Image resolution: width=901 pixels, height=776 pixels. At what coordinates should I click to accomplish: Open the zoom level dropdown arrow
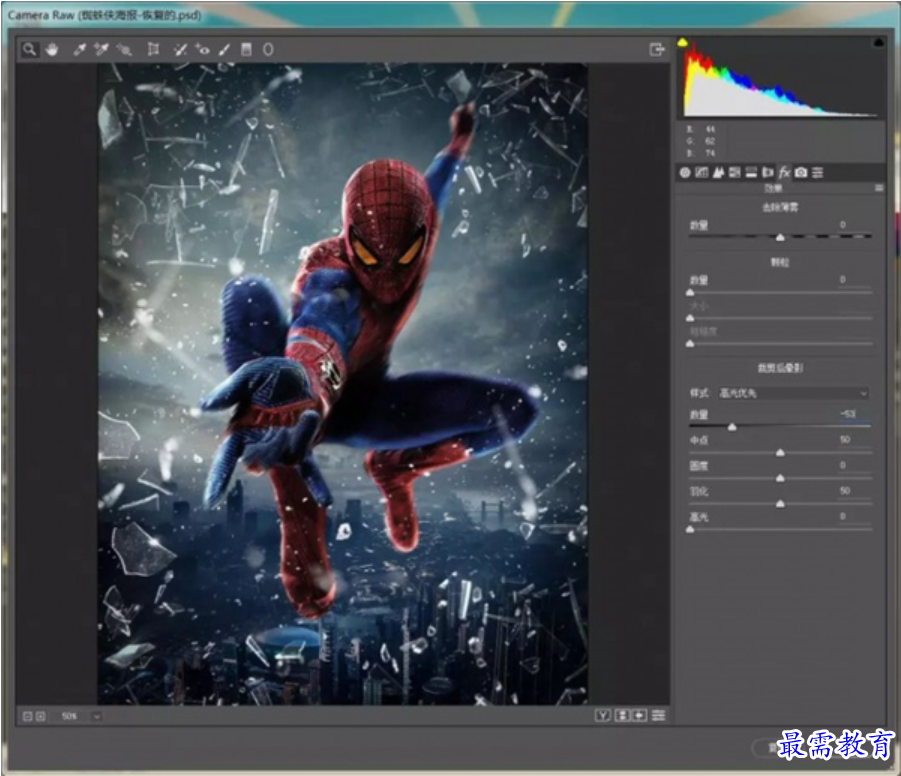(x=97, y=716)
